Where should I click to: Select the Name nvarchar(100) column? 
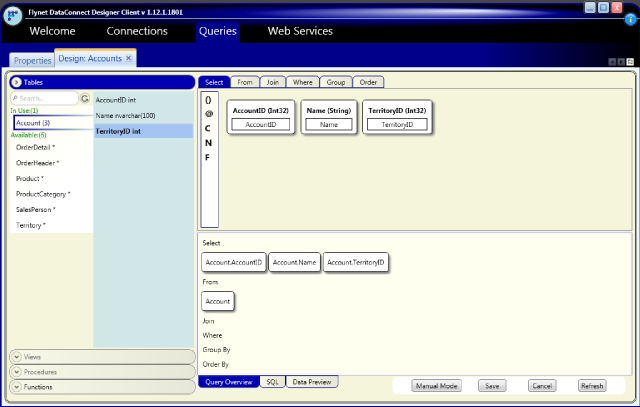pyautogui.click(x=144, y=116)
